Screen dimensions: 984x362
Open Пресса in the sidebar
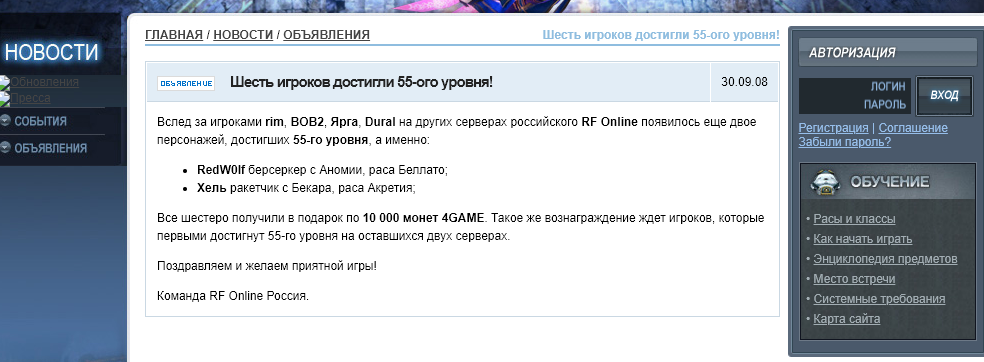coord(31,98)
